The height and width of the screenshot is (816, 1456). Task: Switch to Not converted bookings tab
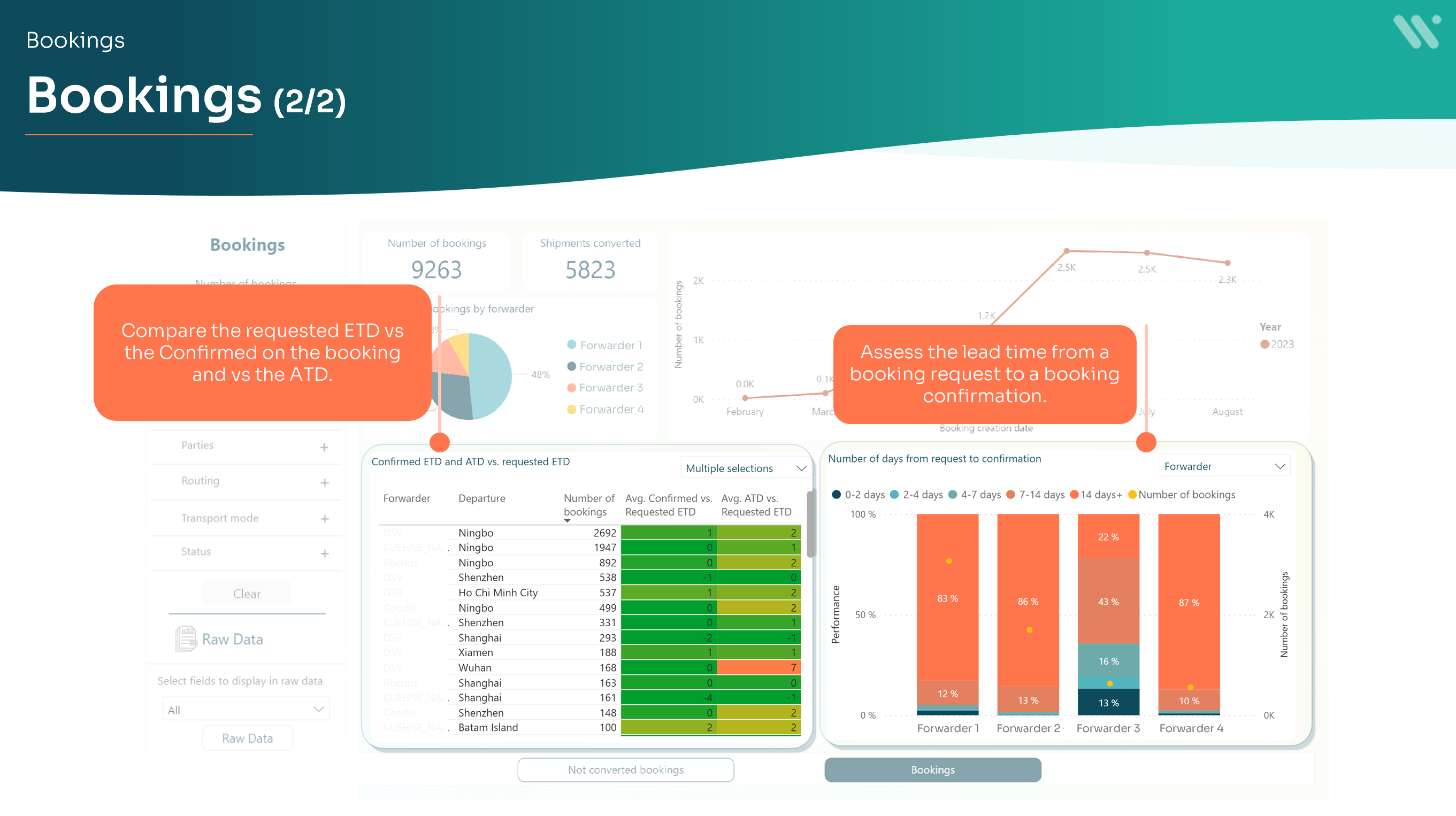tap(625, 769)
